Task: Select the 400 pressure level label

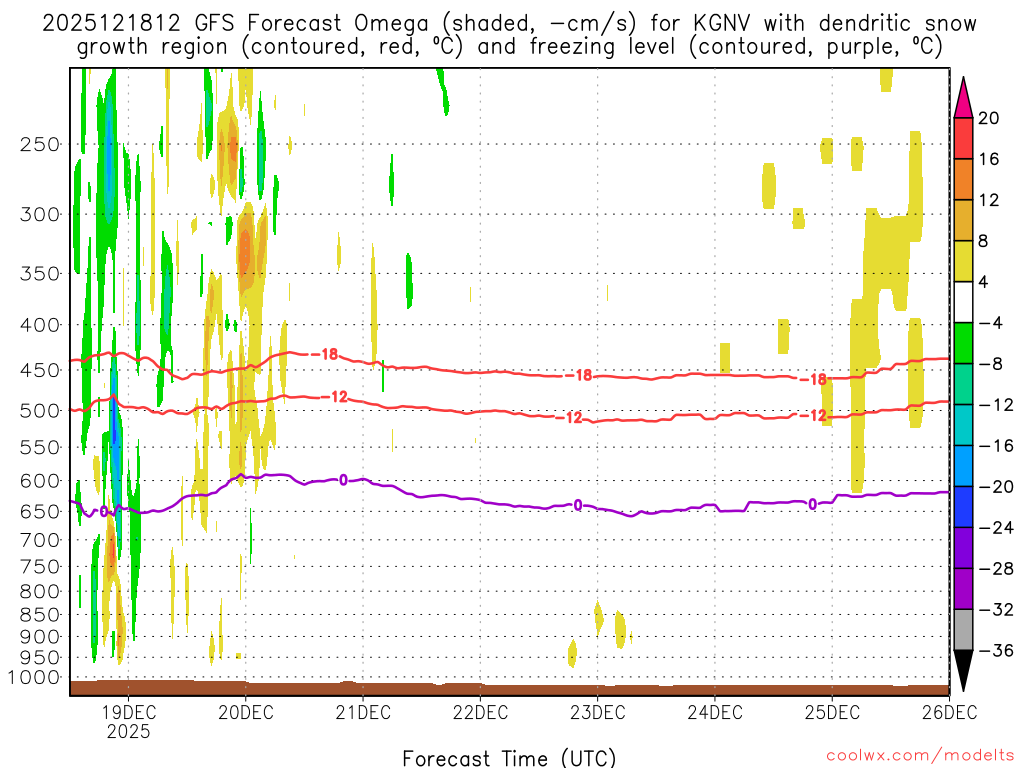Action: tap(40, 325)
